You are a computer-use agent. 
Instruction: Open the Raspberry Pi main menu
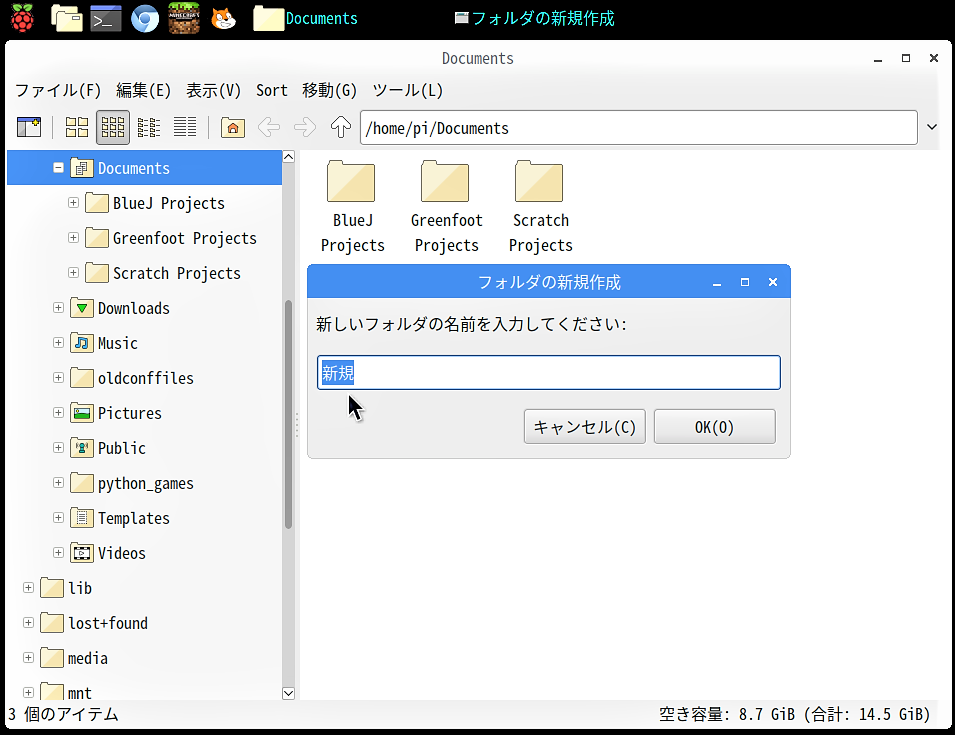(x=22, y=18)
